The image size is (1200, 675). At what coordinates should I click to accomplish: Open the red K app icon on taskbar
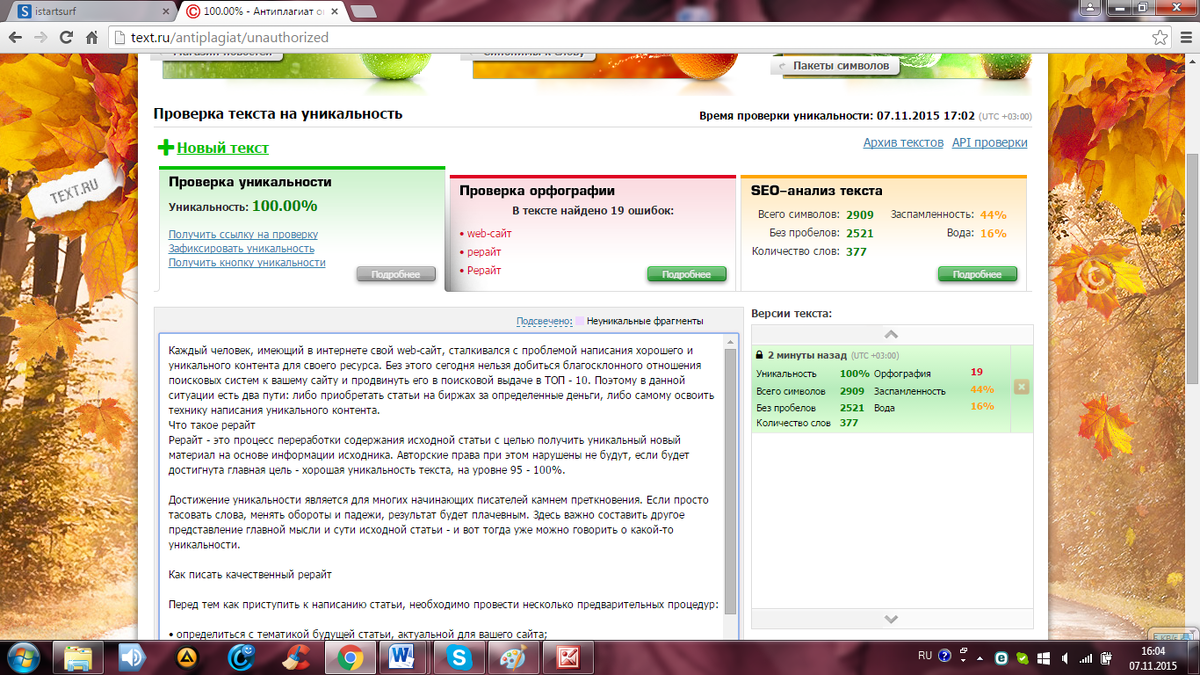click(x=569, y=657)
